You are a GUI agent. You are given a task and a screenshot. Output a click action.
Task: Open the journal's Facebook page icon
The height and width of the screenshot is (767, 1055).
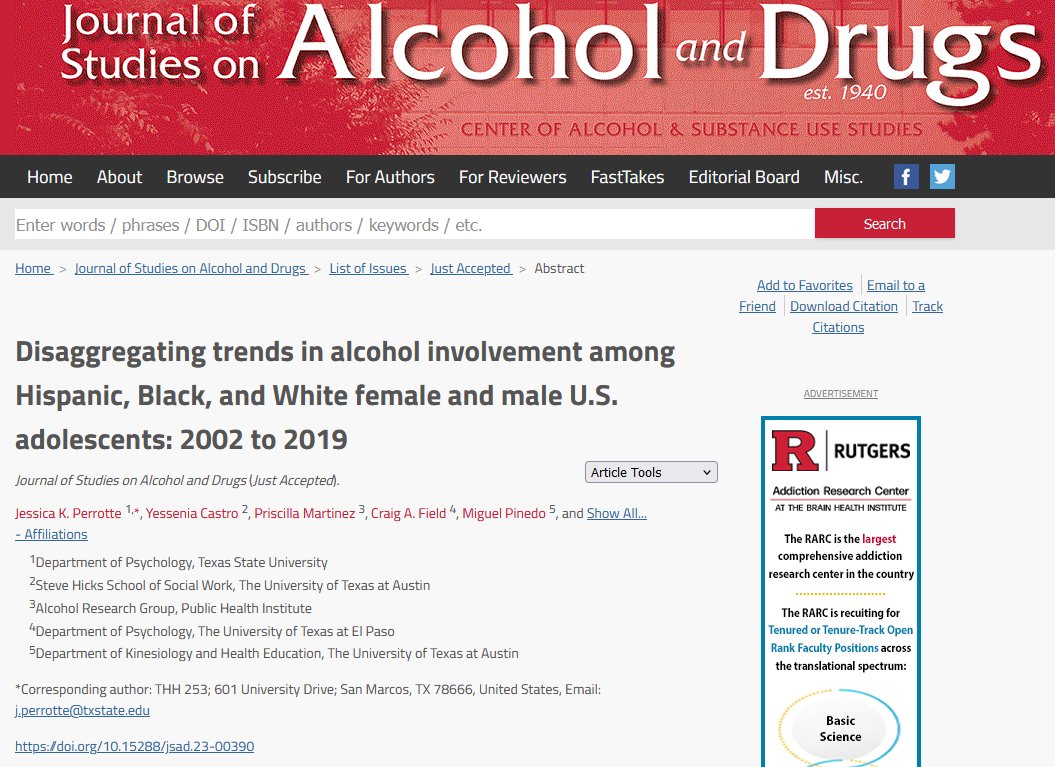pos(906,177)
